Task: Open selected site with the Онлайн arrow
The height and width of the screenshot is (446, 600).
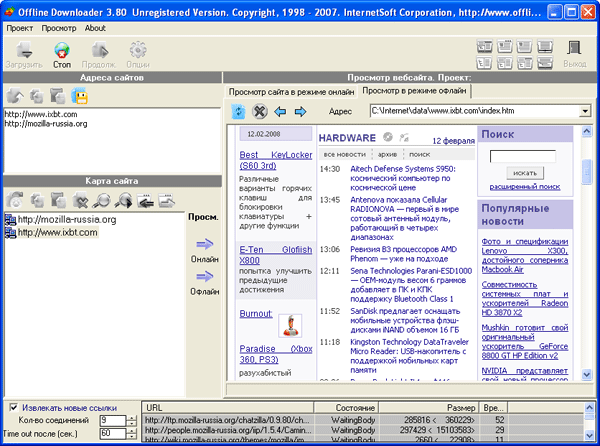Action: 205,244
